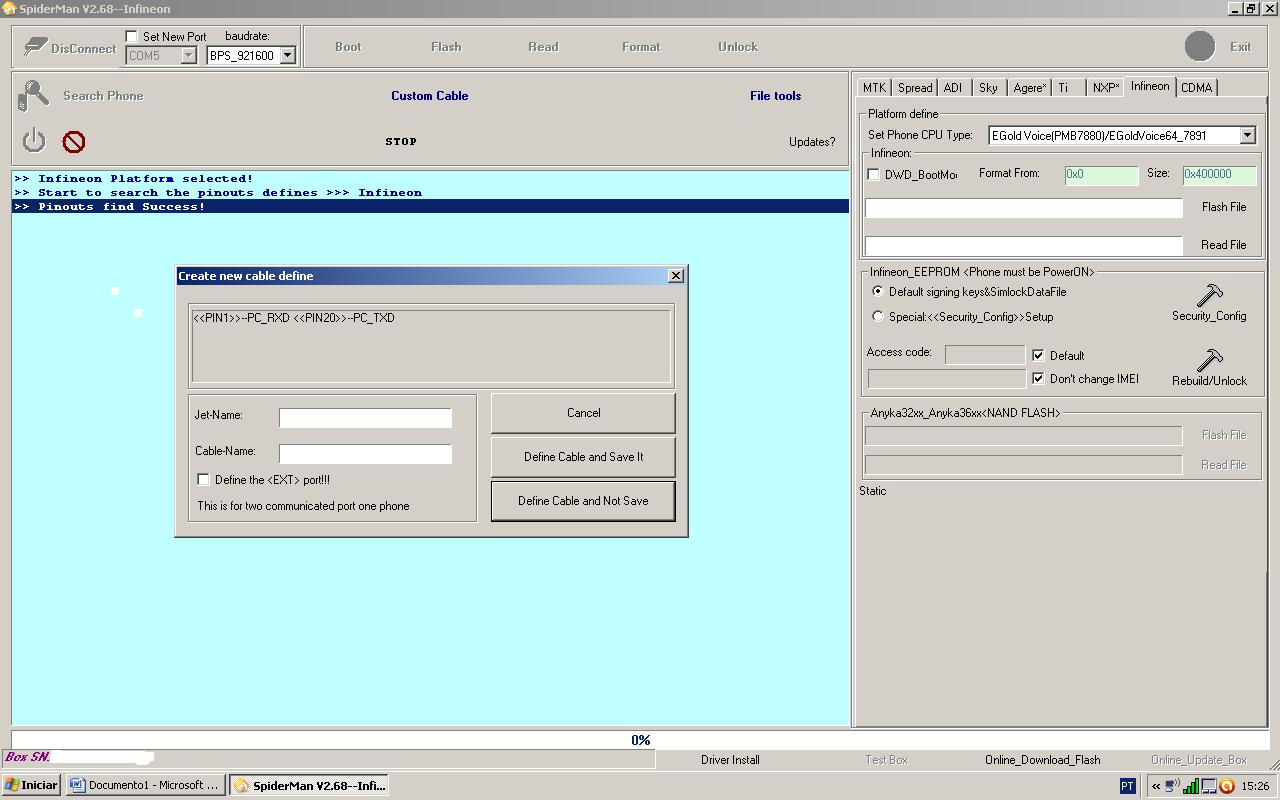The height and width of the screenshot is (800, 1280).
Task: Enable the Set New Port checkbox
Action: coord(131,36)
